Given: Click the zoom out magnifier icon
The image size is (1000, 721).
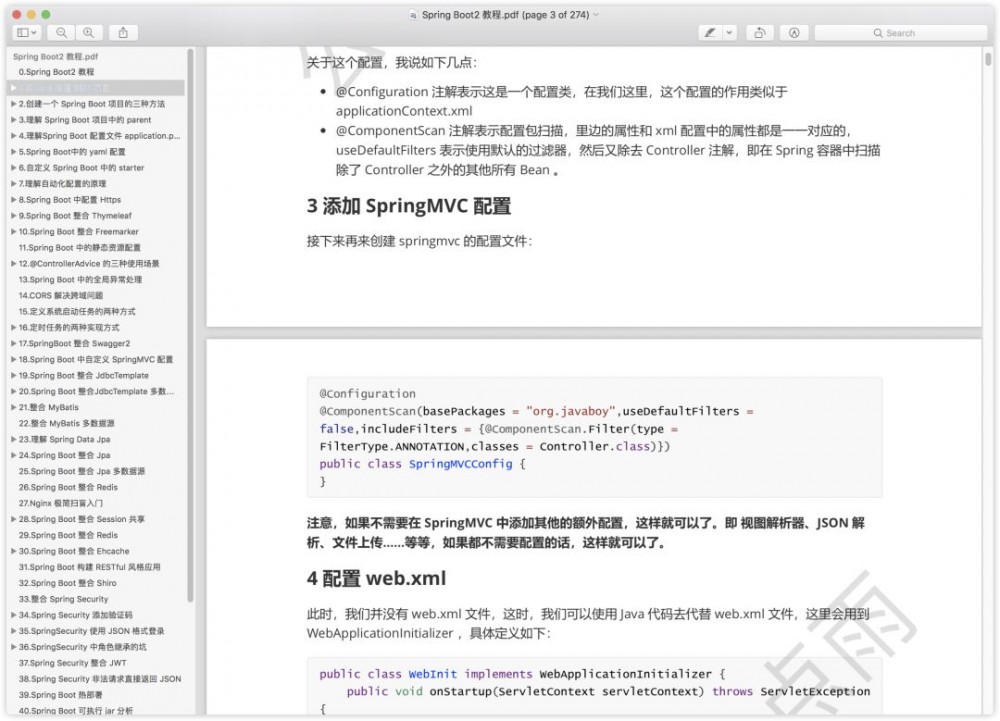Looking at the screenshot, I should tap(61, 32).
